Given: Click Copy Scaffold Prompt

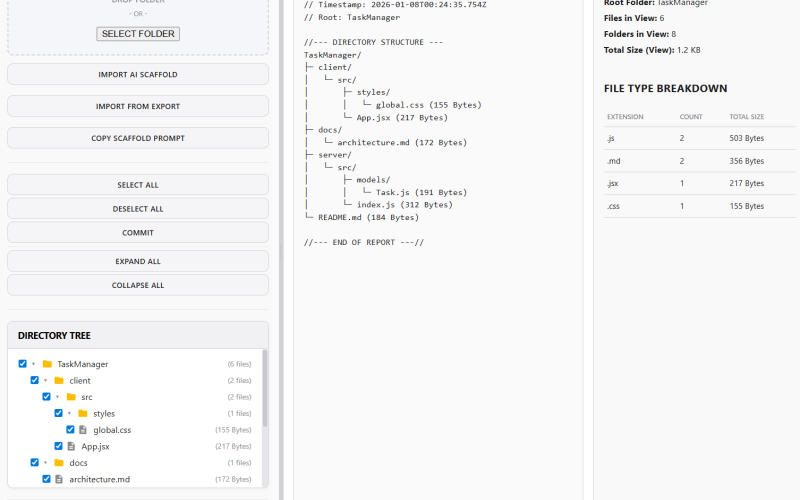Looking at the screenshot, I should pos(138,138).
